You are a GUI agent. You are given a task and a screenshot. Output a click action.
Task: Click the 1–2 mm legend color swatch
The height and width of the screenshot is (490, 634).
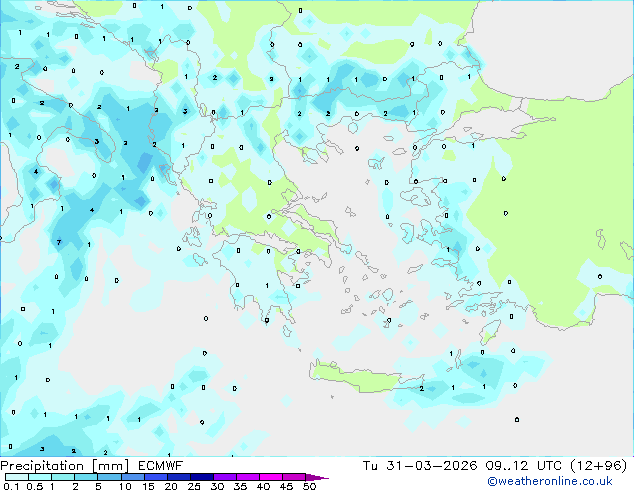(63, 477)
